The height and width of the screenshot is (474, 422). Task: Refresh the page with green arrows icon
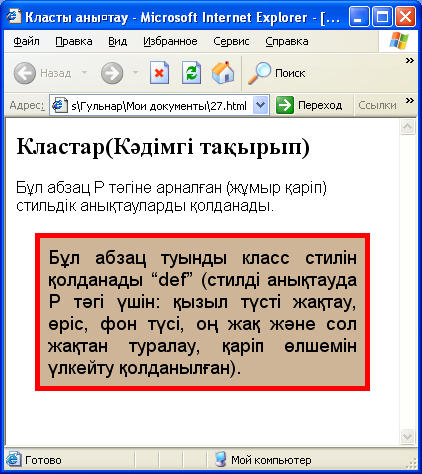pos(191,73)
